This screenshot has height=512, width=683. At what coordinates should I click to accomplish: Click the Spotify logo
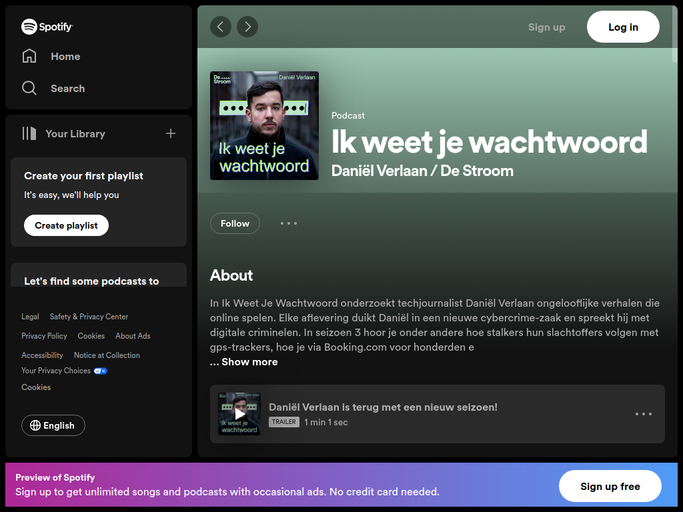click(47, 27)
